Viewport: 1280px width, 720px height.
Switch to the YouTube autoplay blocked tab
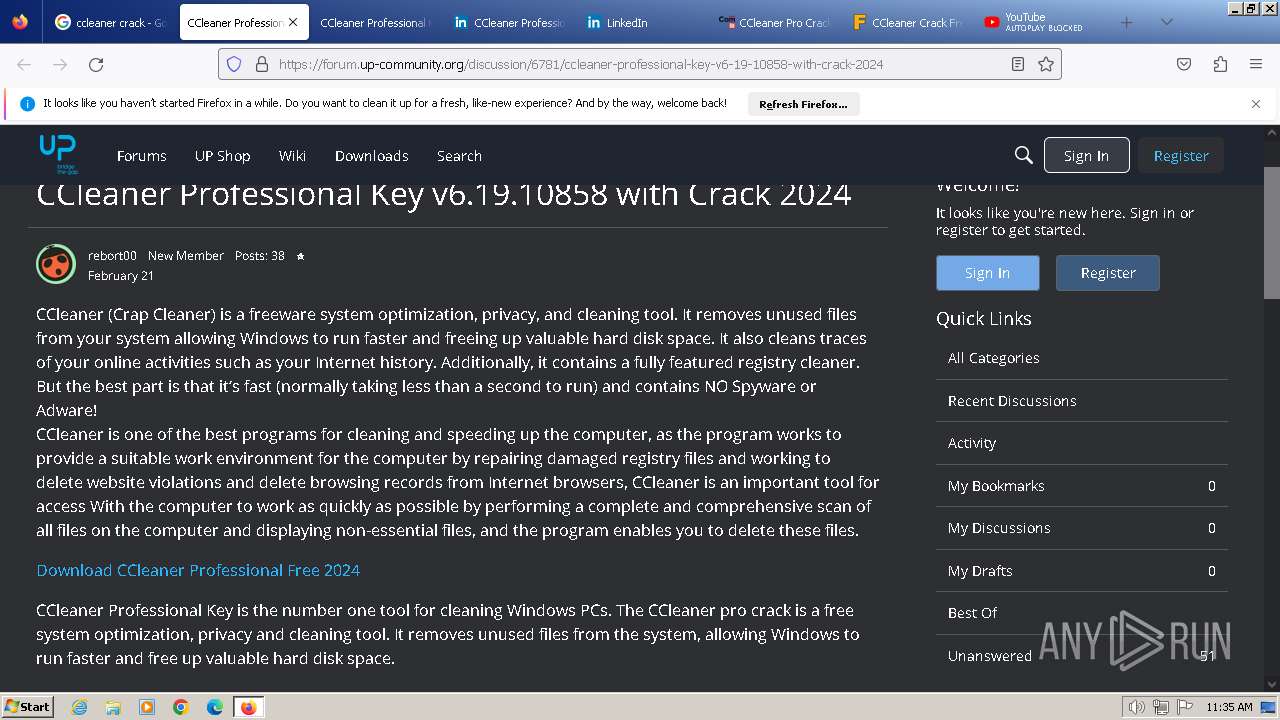(1041, 22)
